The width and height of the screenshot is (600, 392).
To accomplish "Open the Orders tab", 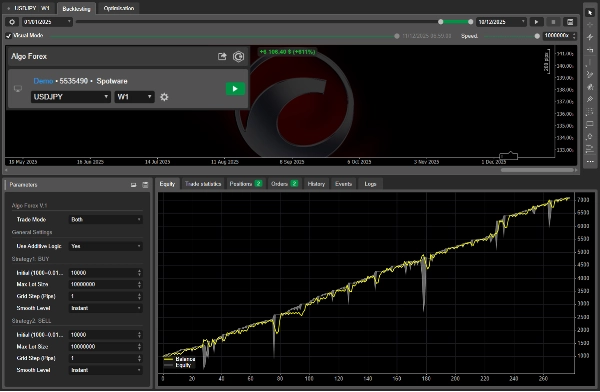I will coord(285,184).
